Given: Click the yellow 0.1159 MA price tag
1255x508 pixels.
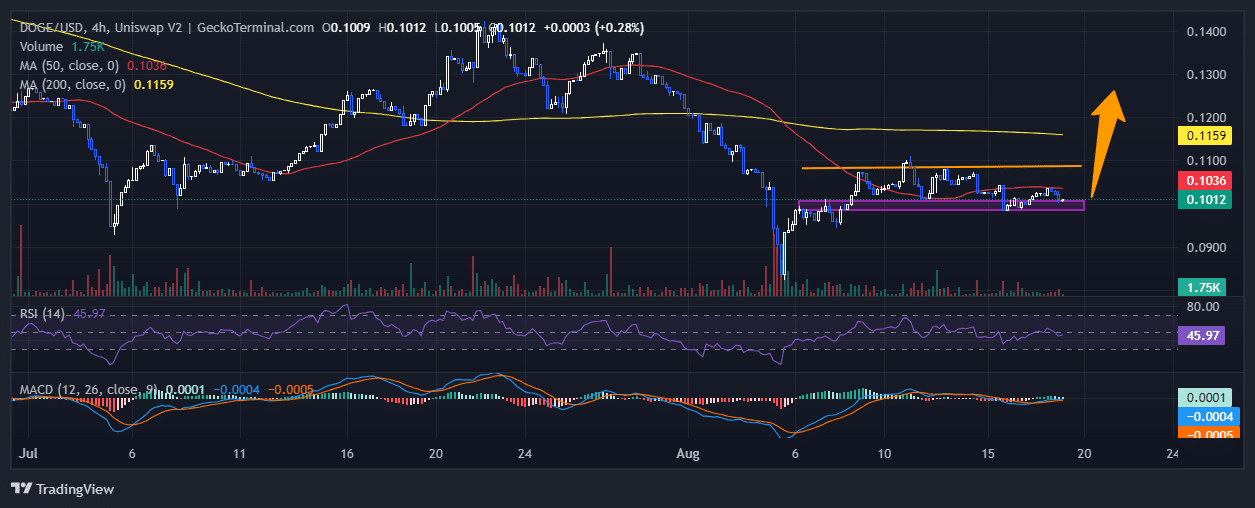Looking at the screenshot, I should (1211, 134).
